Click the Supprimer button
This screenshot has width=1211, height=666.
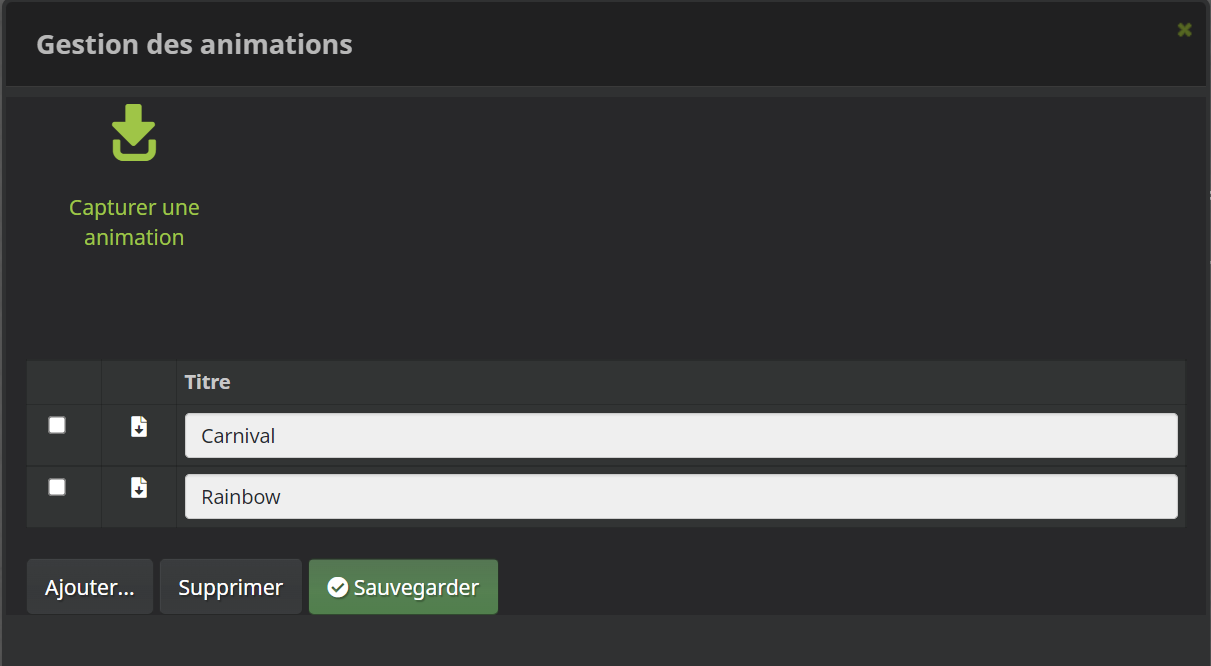click(x=231, y=587)
